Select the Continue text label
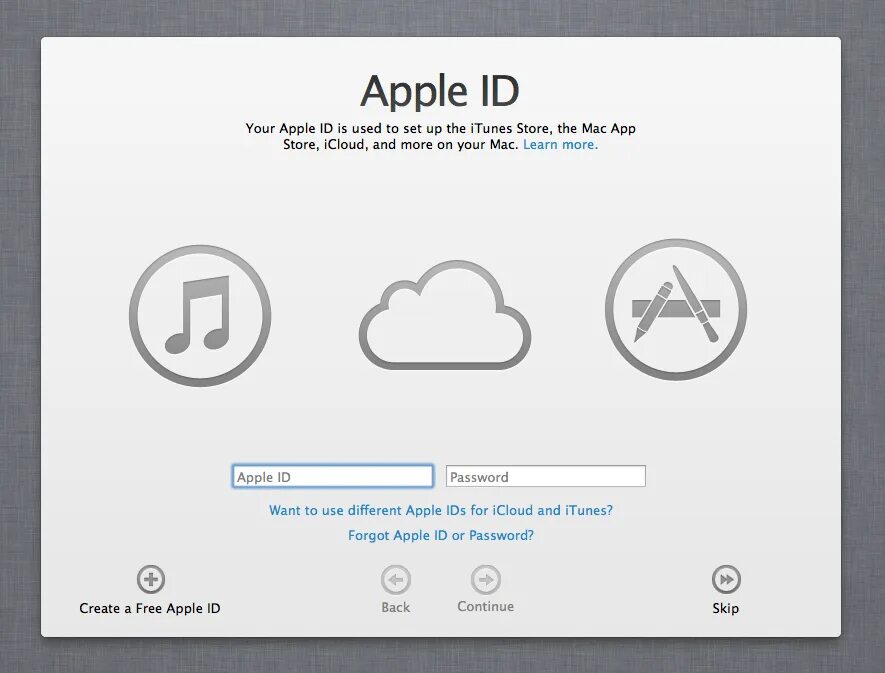 [x=485, y=606]
